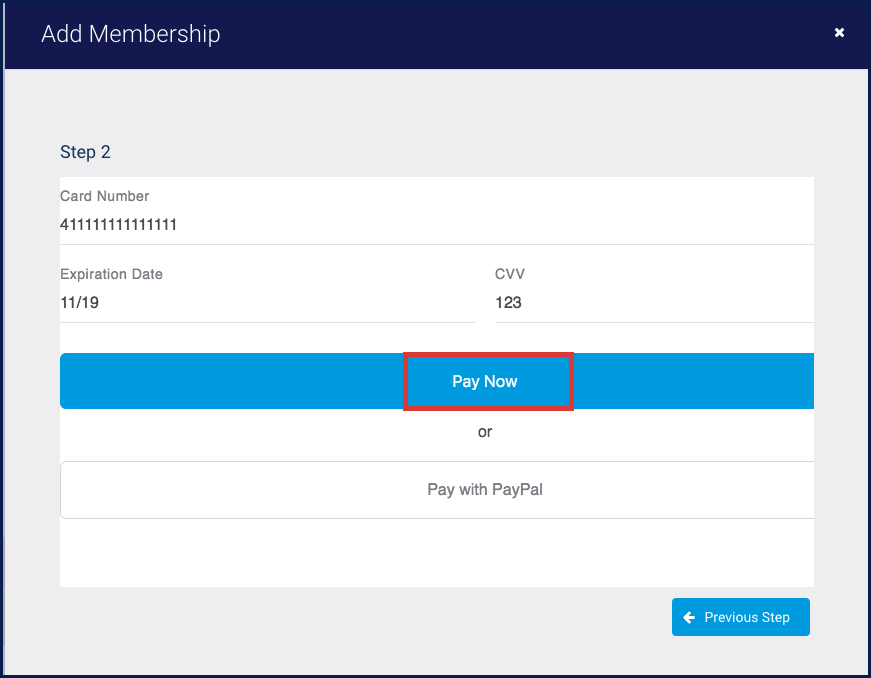Click the left arrow icon on Previous Step
Viewport: 871px width, 678px height.
689,618
